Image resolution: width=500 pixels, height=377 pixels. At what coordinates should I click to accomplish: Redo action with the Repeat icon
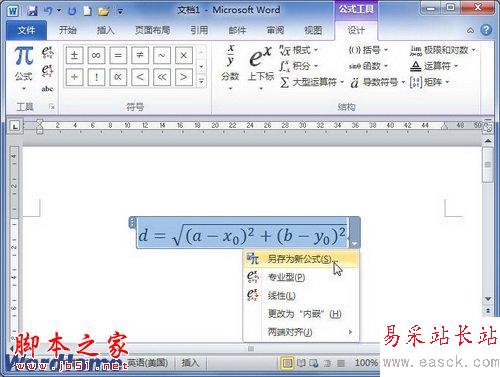pyautogui.click(x=72, y=11)
